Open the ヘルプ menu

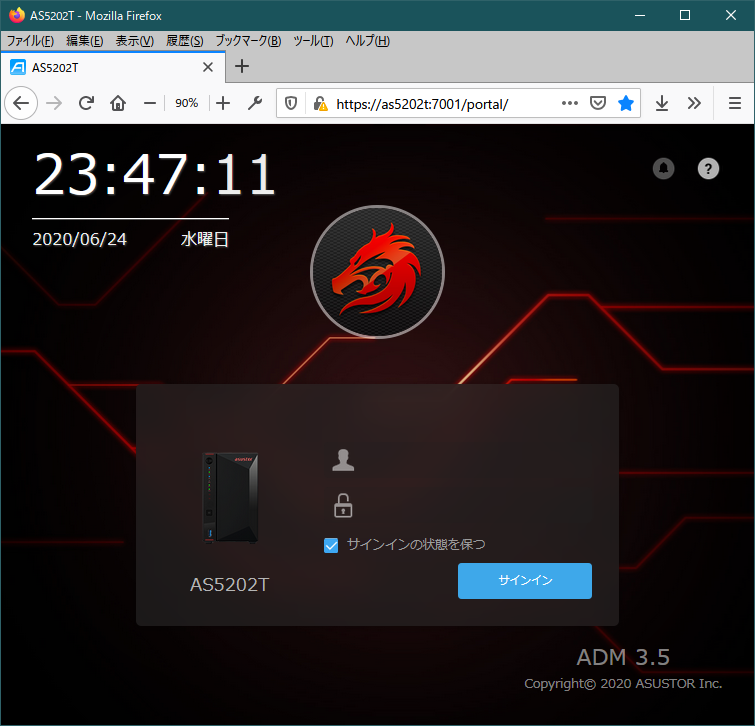(367, 41)
